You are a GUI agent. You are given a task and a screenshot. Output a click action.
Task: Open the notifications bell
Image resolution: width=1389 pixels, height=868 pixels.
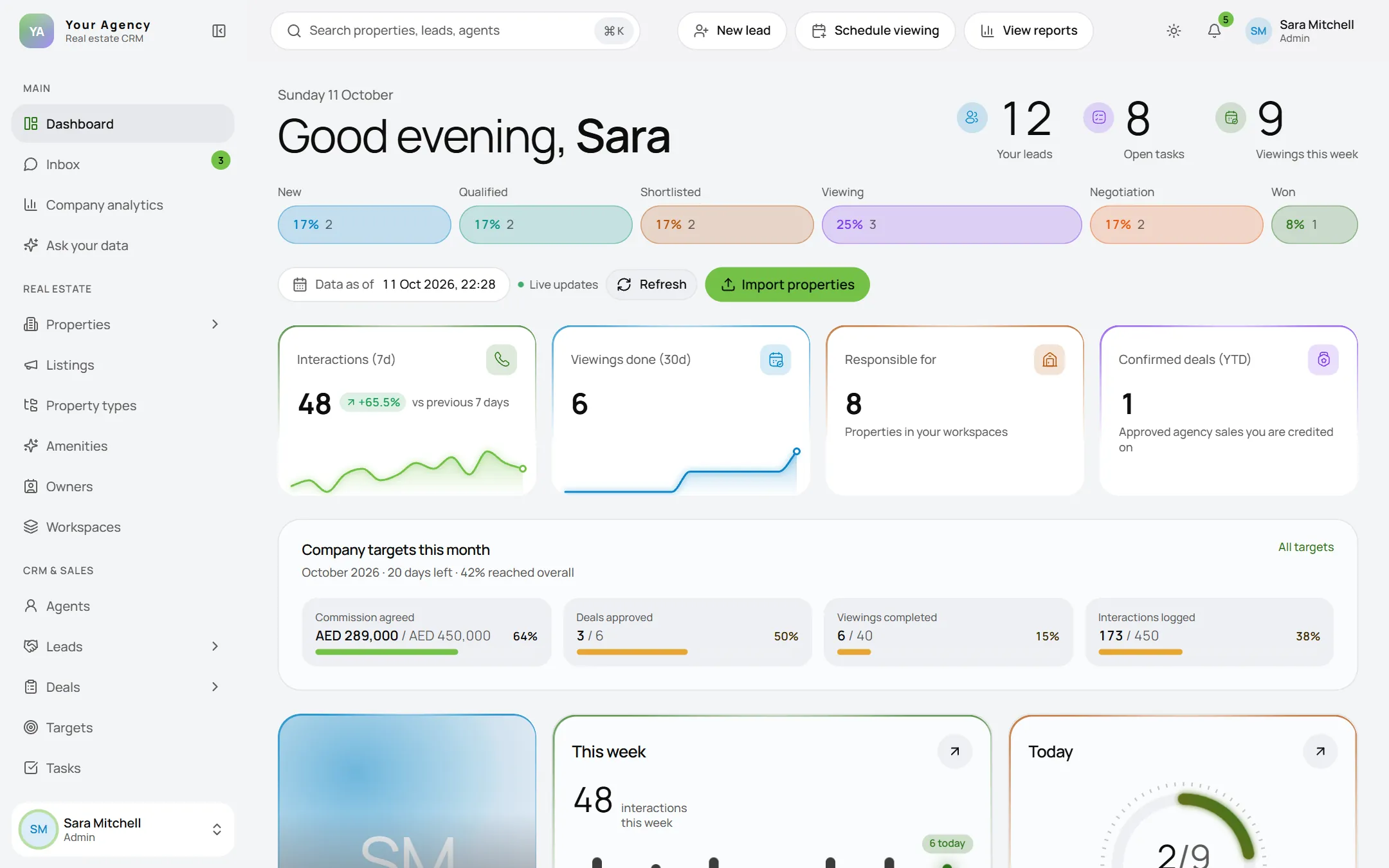click(x=1214, y=31)
